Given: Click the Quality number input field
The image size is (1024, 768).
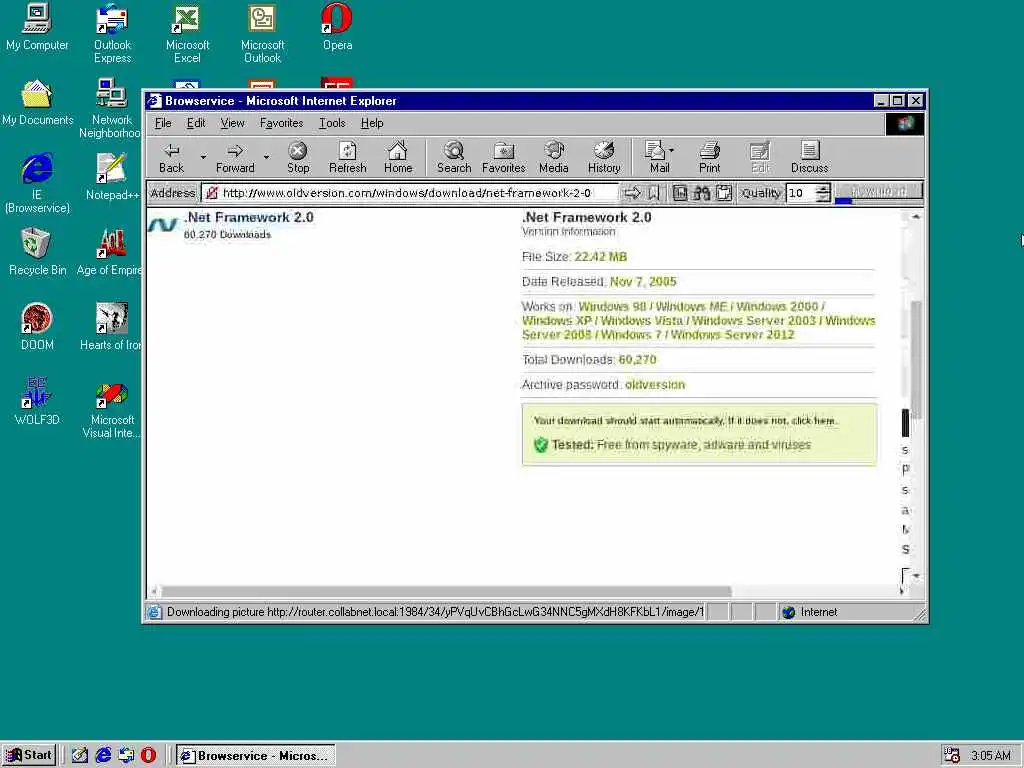Looking at the screenshot, I should [801, 193].
